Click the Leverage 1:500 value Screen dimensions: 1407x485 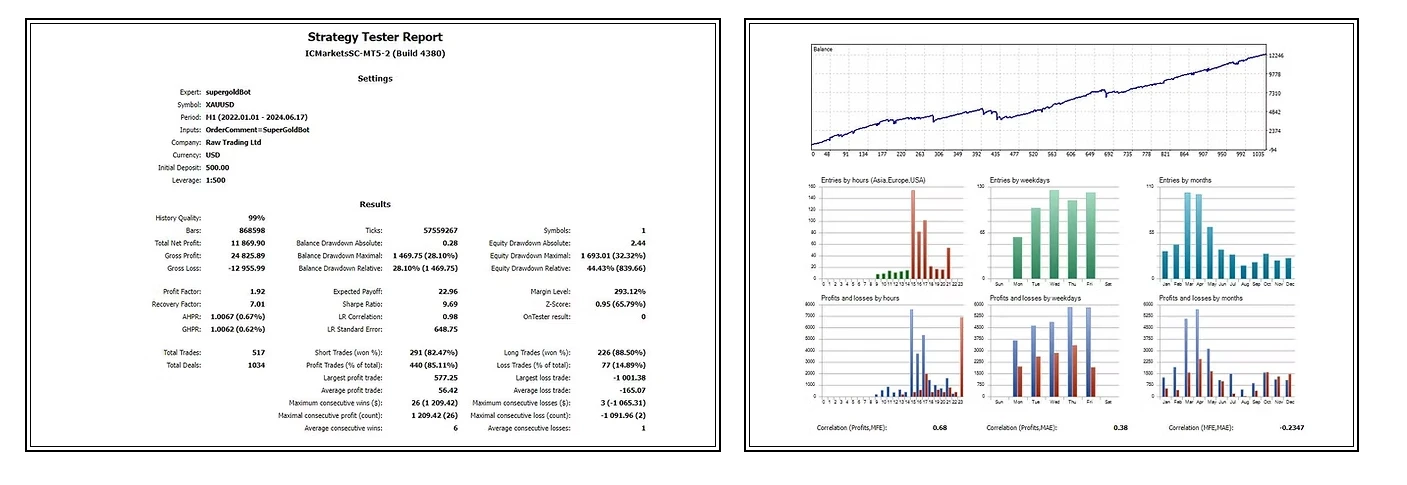pos(216,181)
